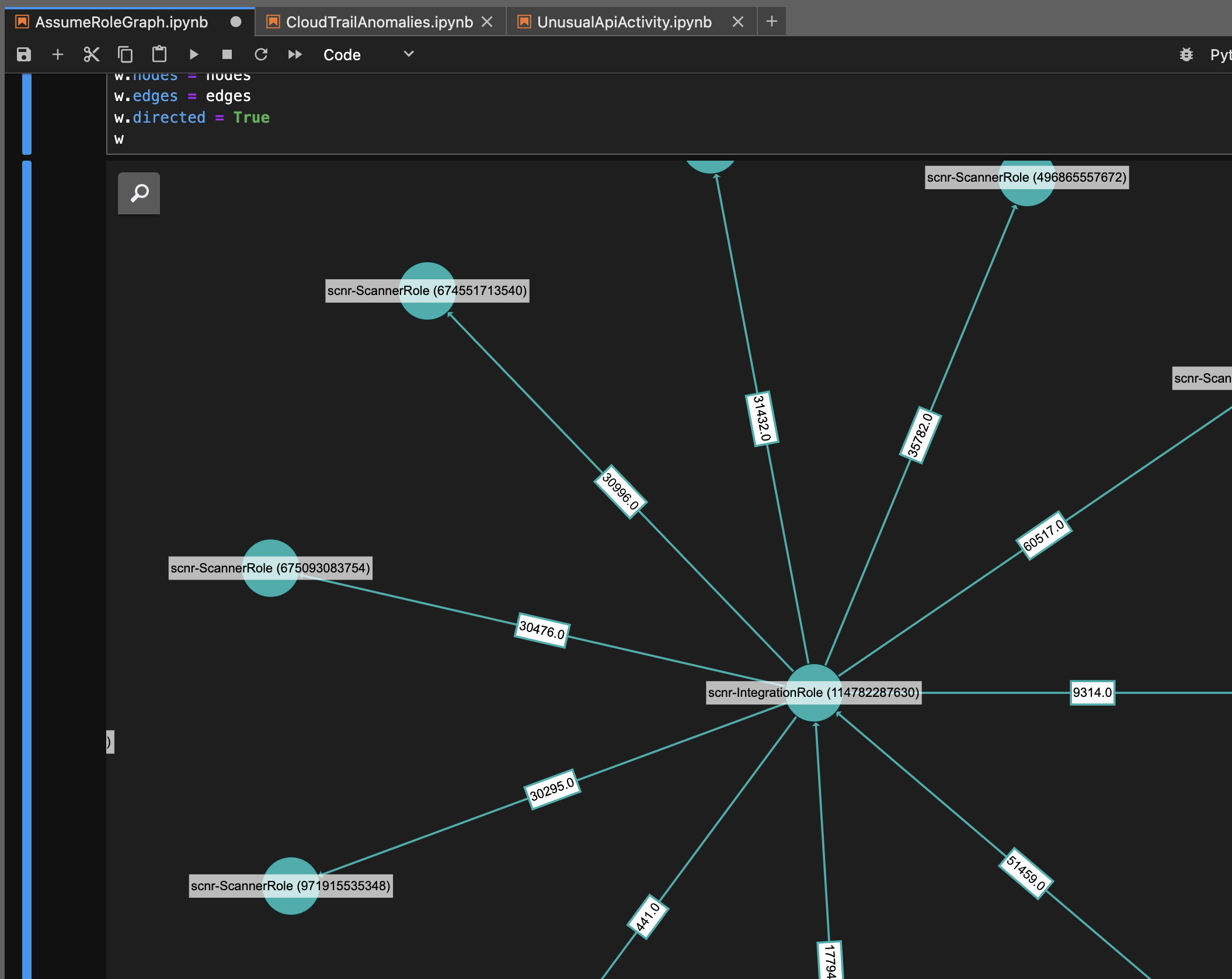Open a new launcher tab with the plus
The height and width of the screenshot is (979, 1232).
(x=771, y=22)
